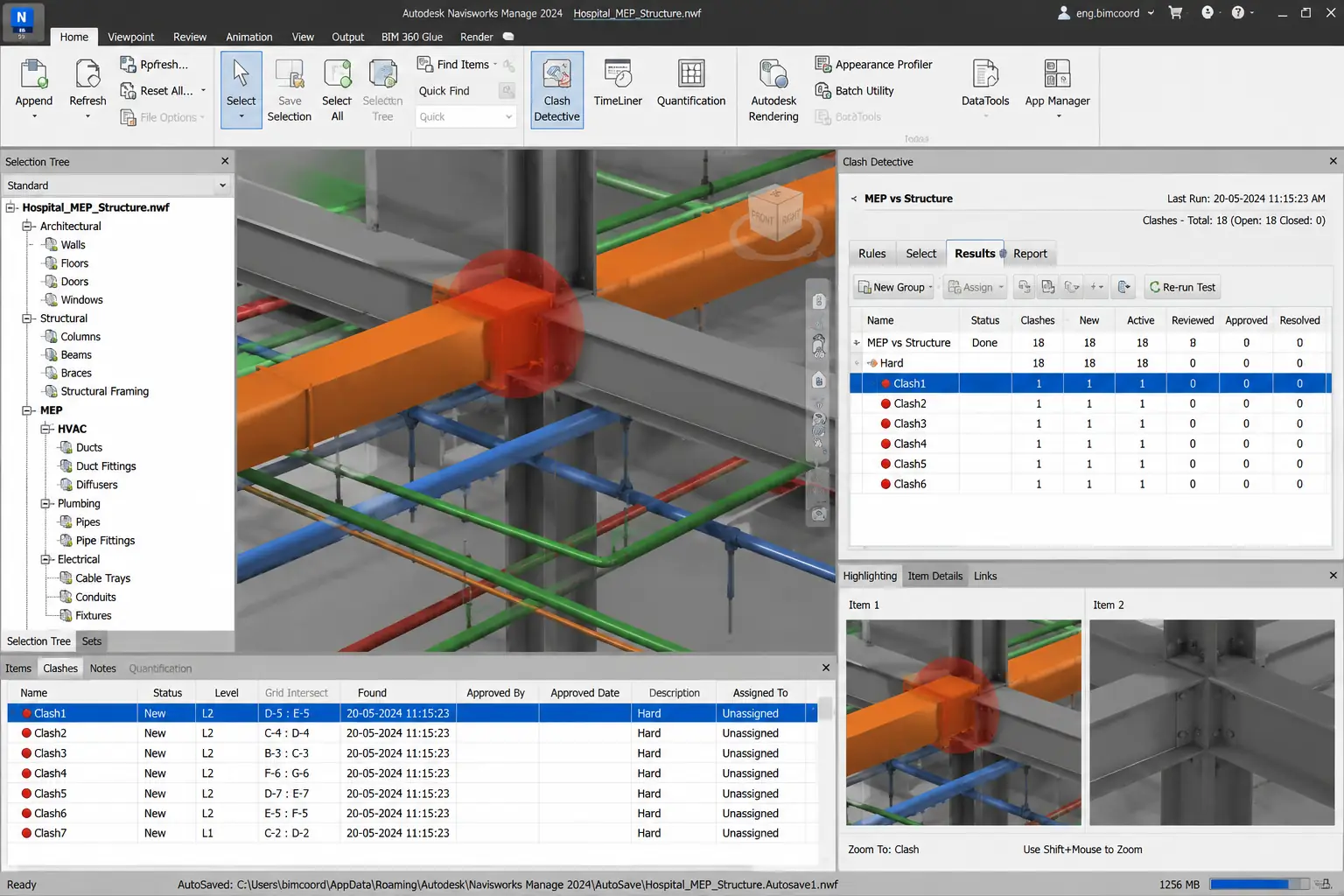Image resolution: width=1344 pixels, height=896 pixels.
Task: Click the Reviewed column header in Results
Action: pos(1193,320)
